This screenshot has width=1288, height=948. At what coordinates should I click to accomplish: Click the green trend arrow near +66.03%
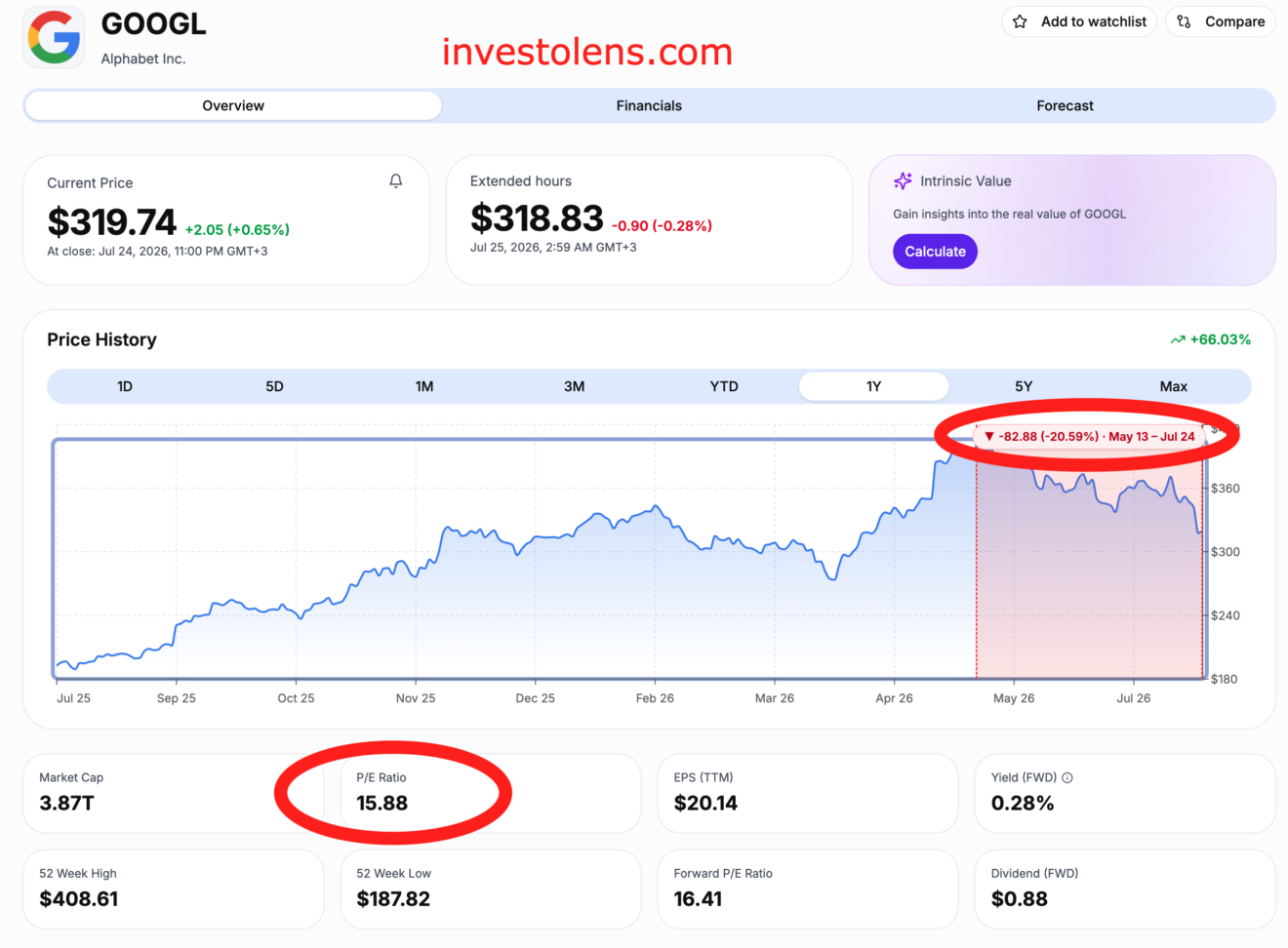[1178, 339]
